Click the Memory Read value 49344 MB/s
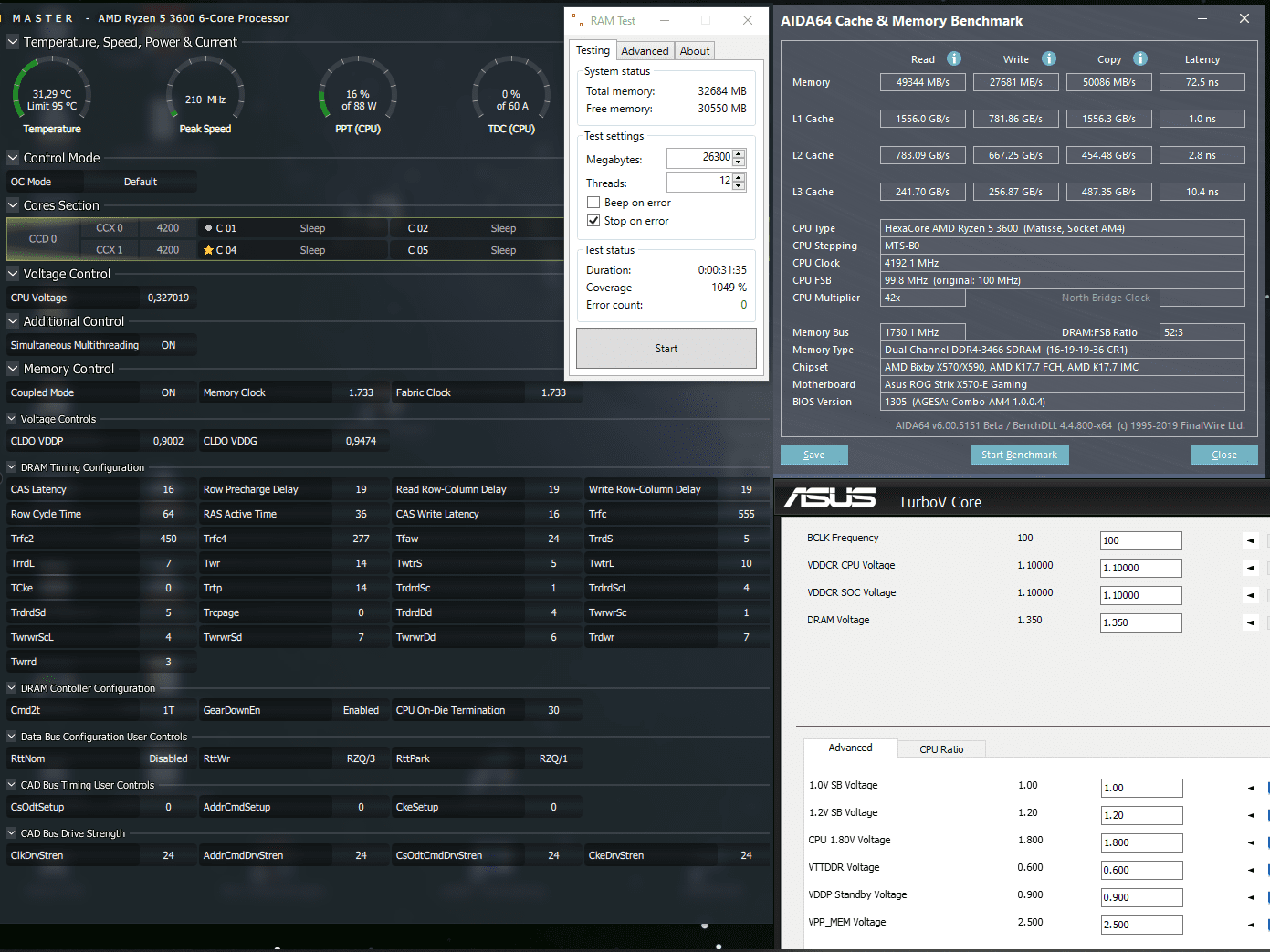Viewport: 1270px width, 952px height. click(922, 82)
